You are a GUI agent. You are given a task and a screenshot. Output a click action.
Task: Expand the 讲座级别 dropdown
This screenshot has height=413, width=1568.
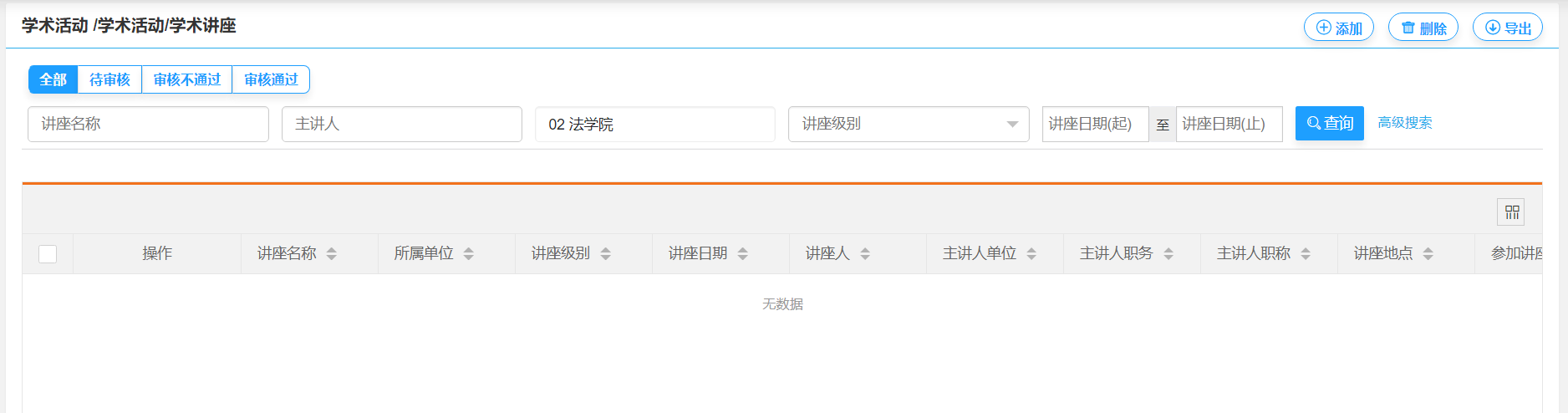click(x=908, y=124)
